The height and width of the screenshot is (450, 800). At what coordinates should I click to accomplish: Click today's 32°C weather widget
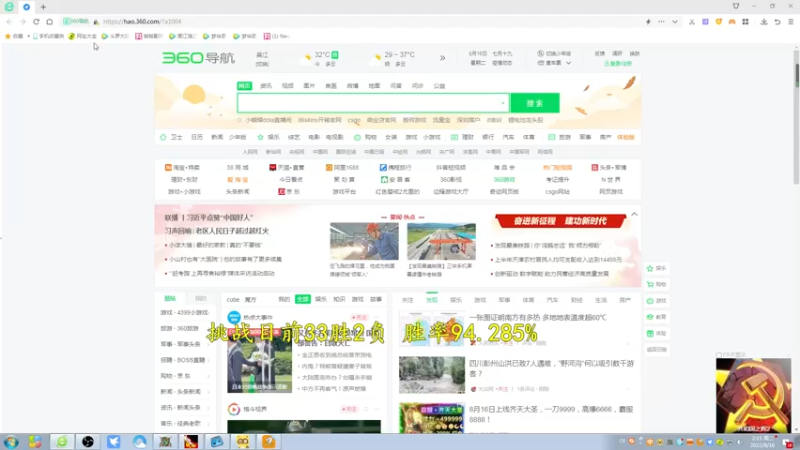point(322,59)
